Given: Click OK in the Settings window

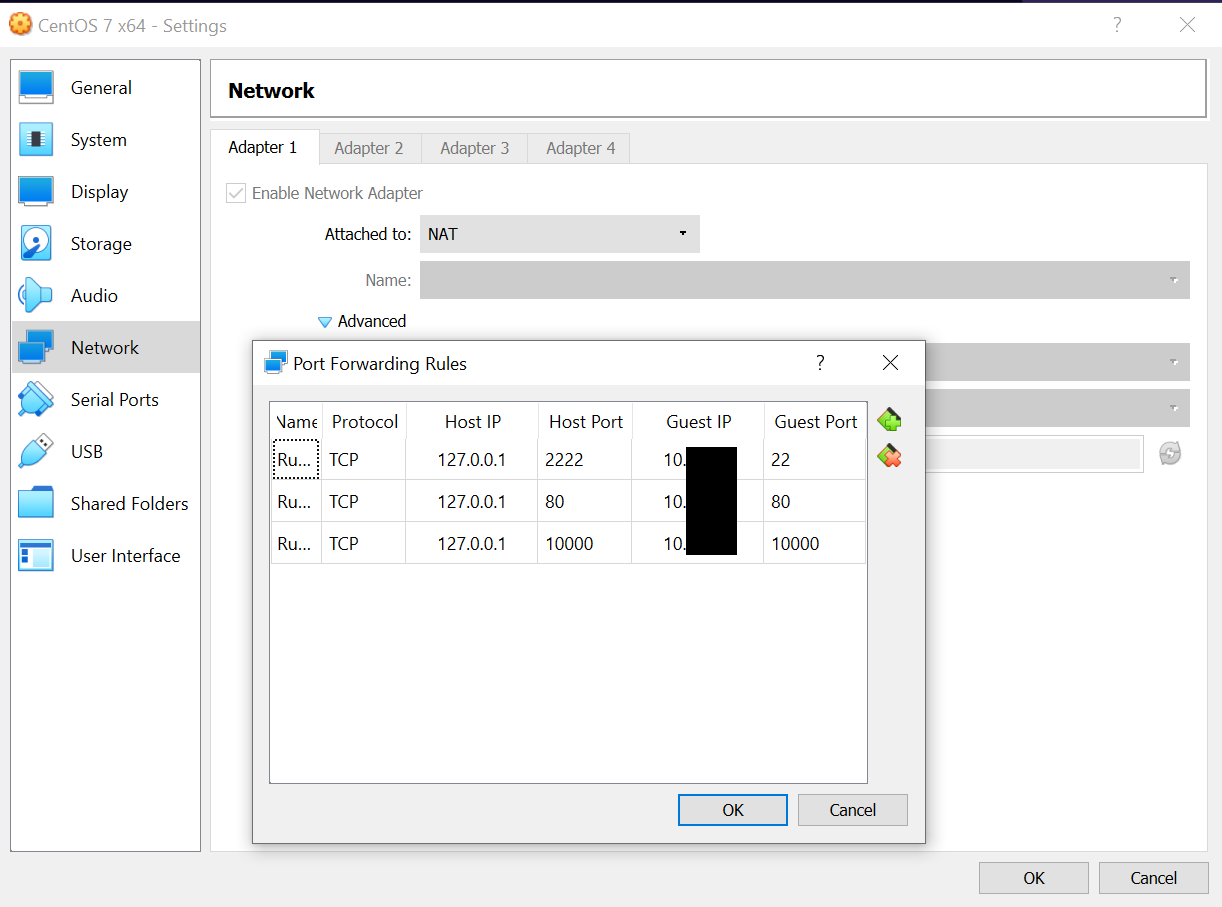Looking at the screenshot, I should click(1034, 878).
